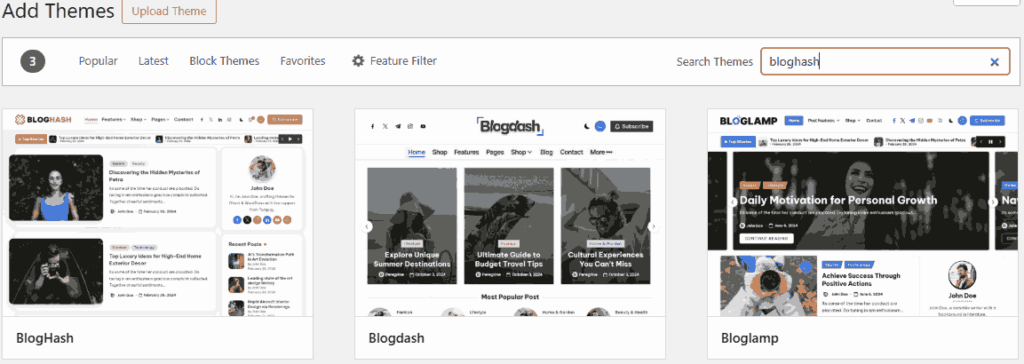The image size is (1024, 364).
Task: Open the Bloglamp theme preview thumbnail
Action: [863, 213]
